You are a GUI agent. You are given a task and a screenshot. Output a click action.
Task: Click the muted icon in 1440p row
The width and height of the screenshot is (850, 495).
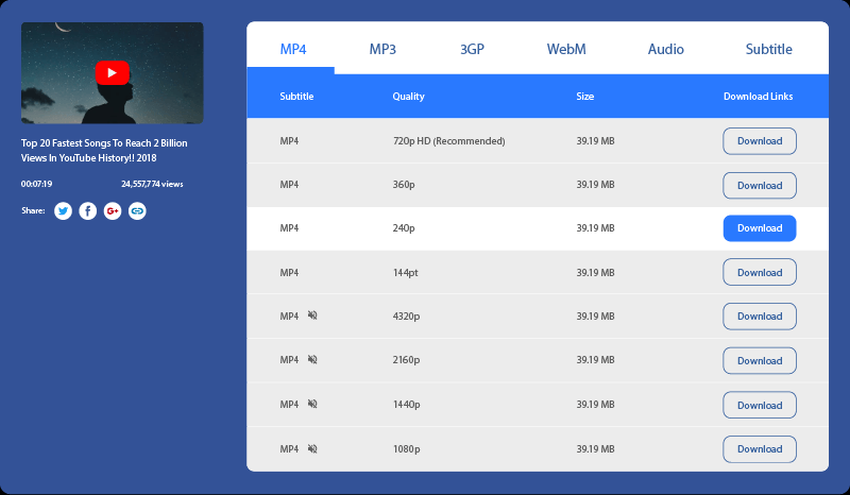[x=313, y=405]
